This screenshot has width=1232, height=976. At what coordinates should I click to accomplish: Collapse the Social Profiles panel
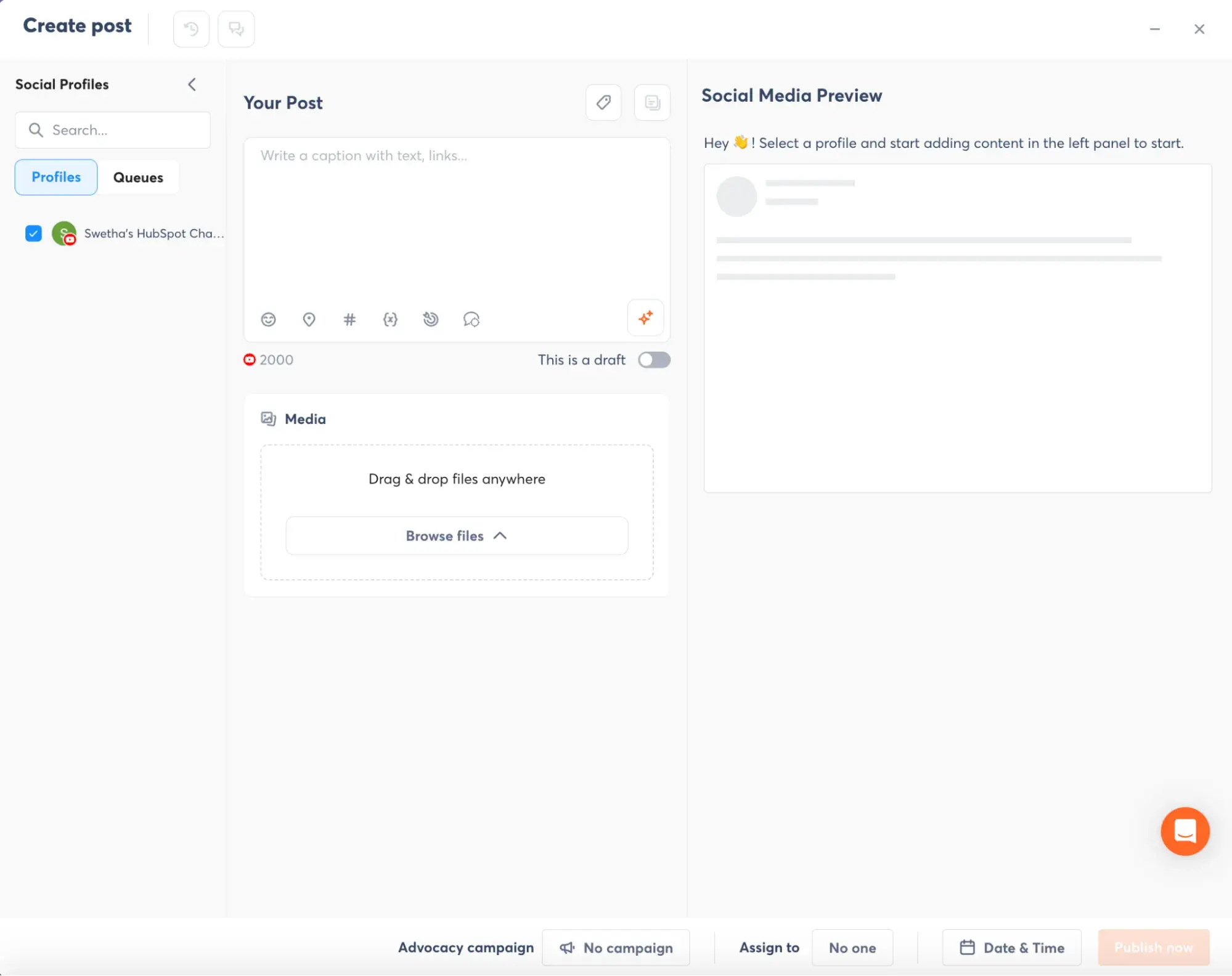190,84
